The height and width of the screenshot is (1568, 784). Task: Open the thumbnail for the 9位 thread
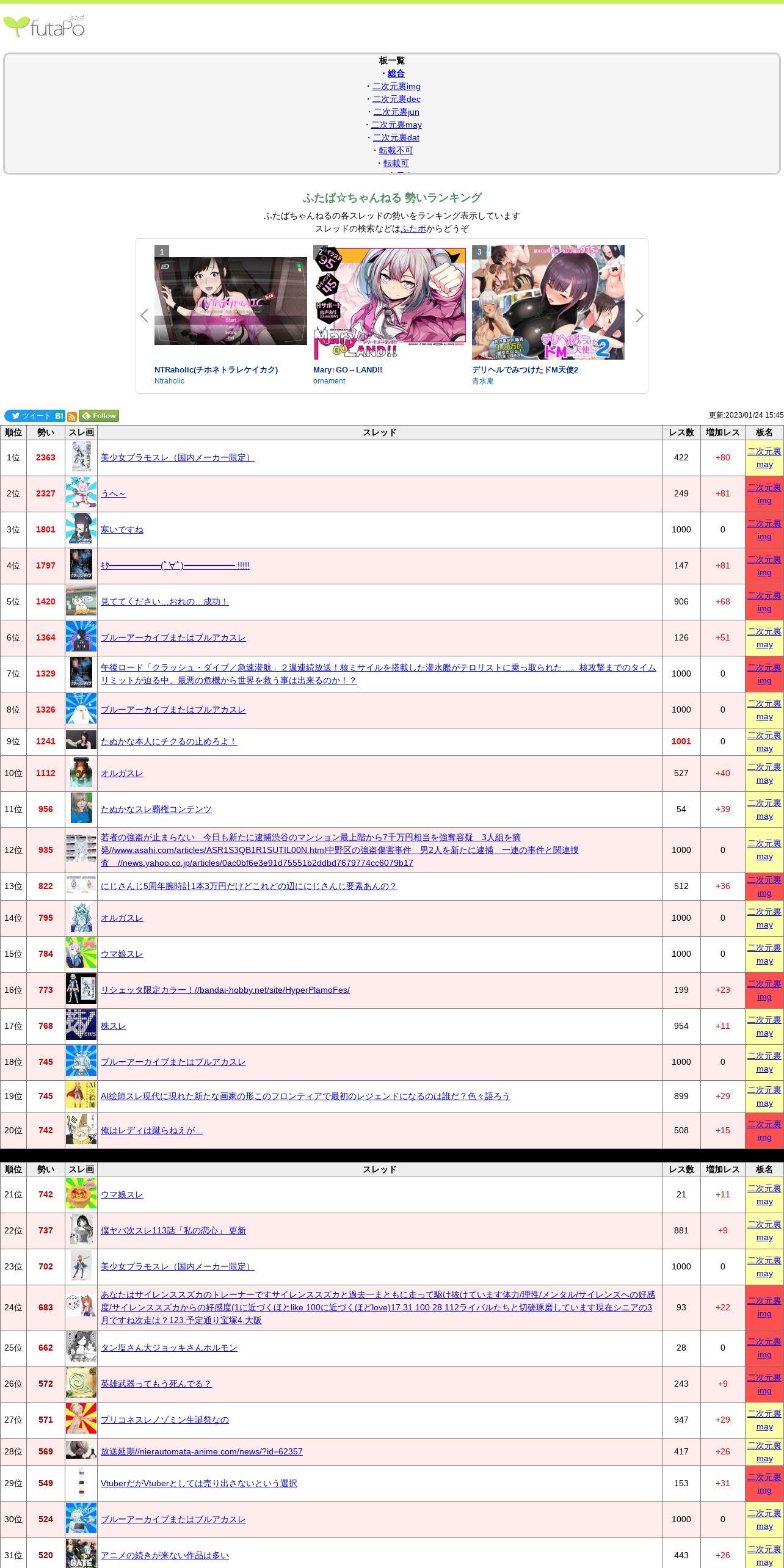(81, 741)
